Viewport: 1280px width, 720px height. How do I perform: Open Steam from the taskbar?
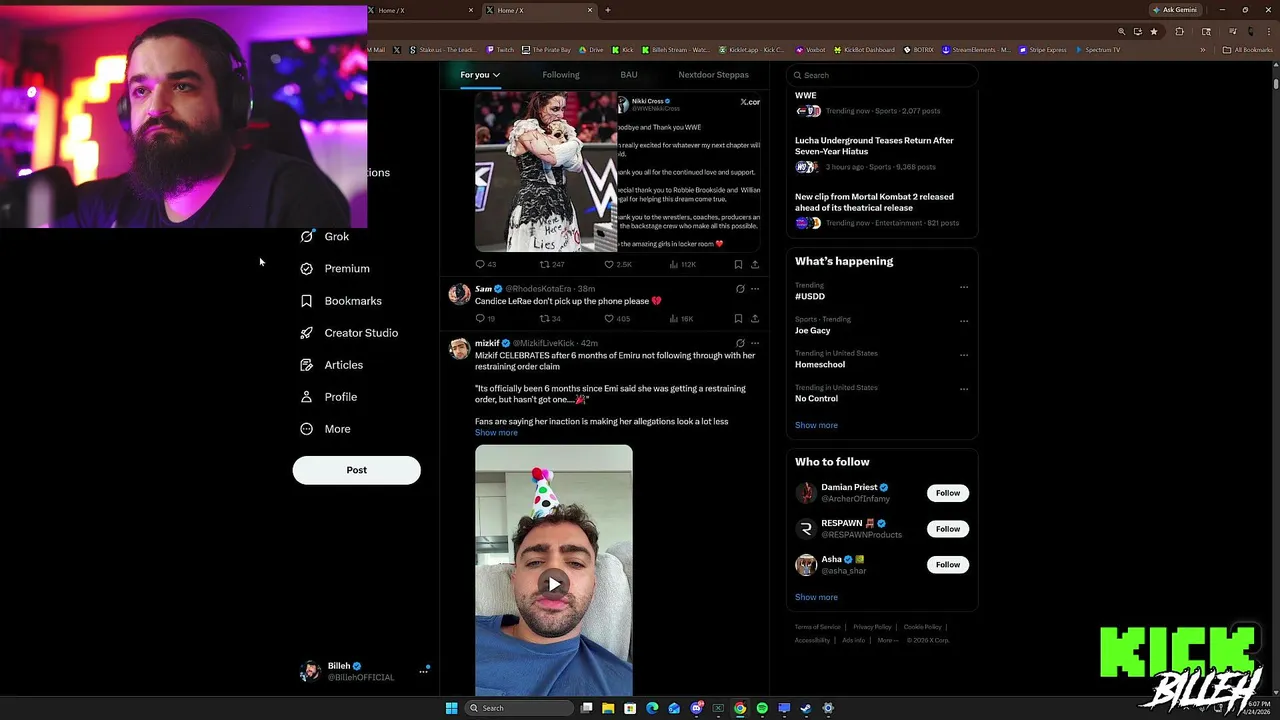pos(806,708)
